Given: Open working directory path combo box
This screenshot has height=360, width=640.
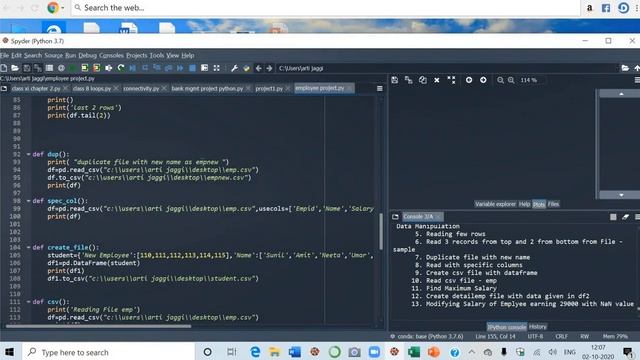Looking at the screenshot, I should 447,68.
